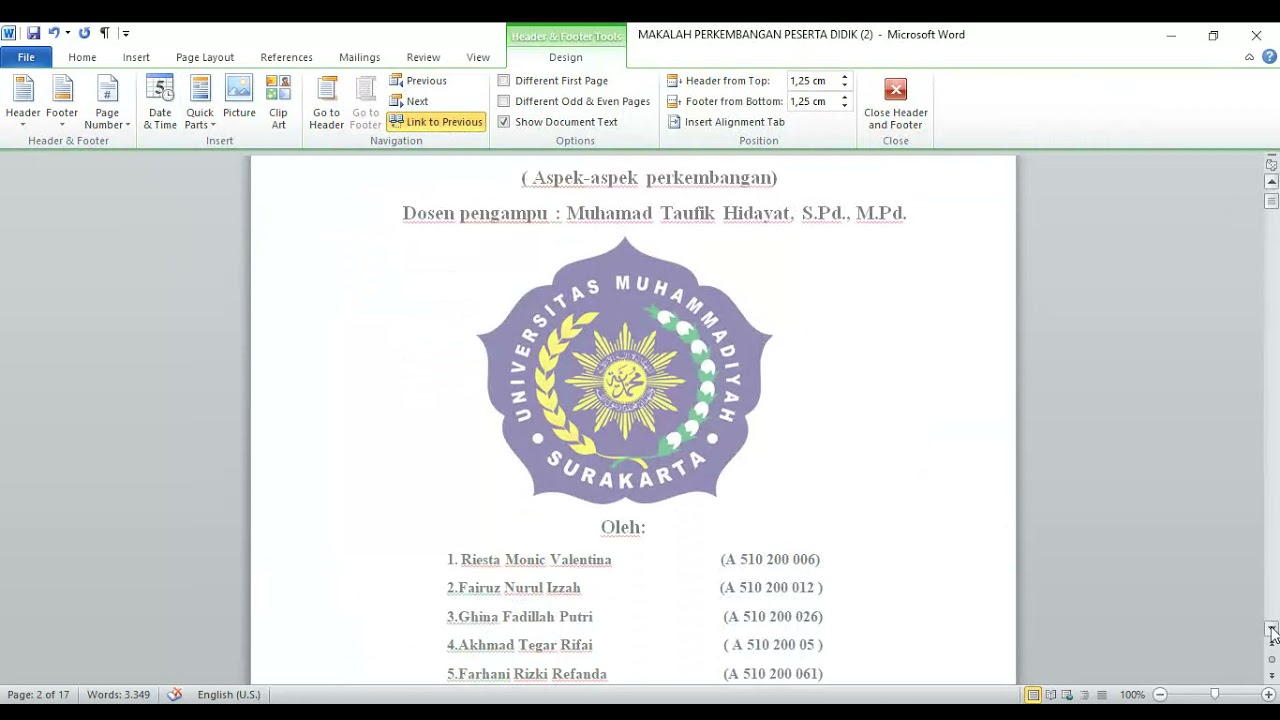Image resolution: width=1280 pixels, height=720 pixels.
Task: Click the Words: 3.349 count
Action: [118, 694]
